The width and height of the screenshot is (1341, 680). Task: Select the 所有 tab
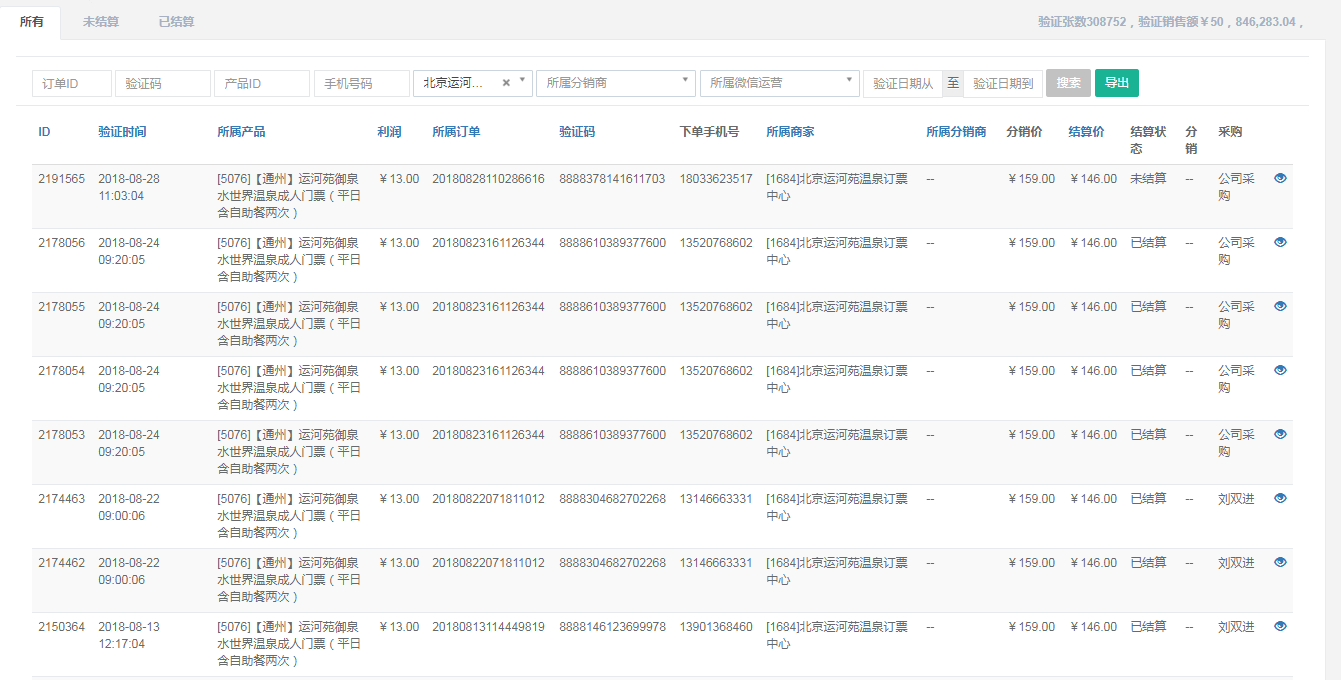pos(31,22)
